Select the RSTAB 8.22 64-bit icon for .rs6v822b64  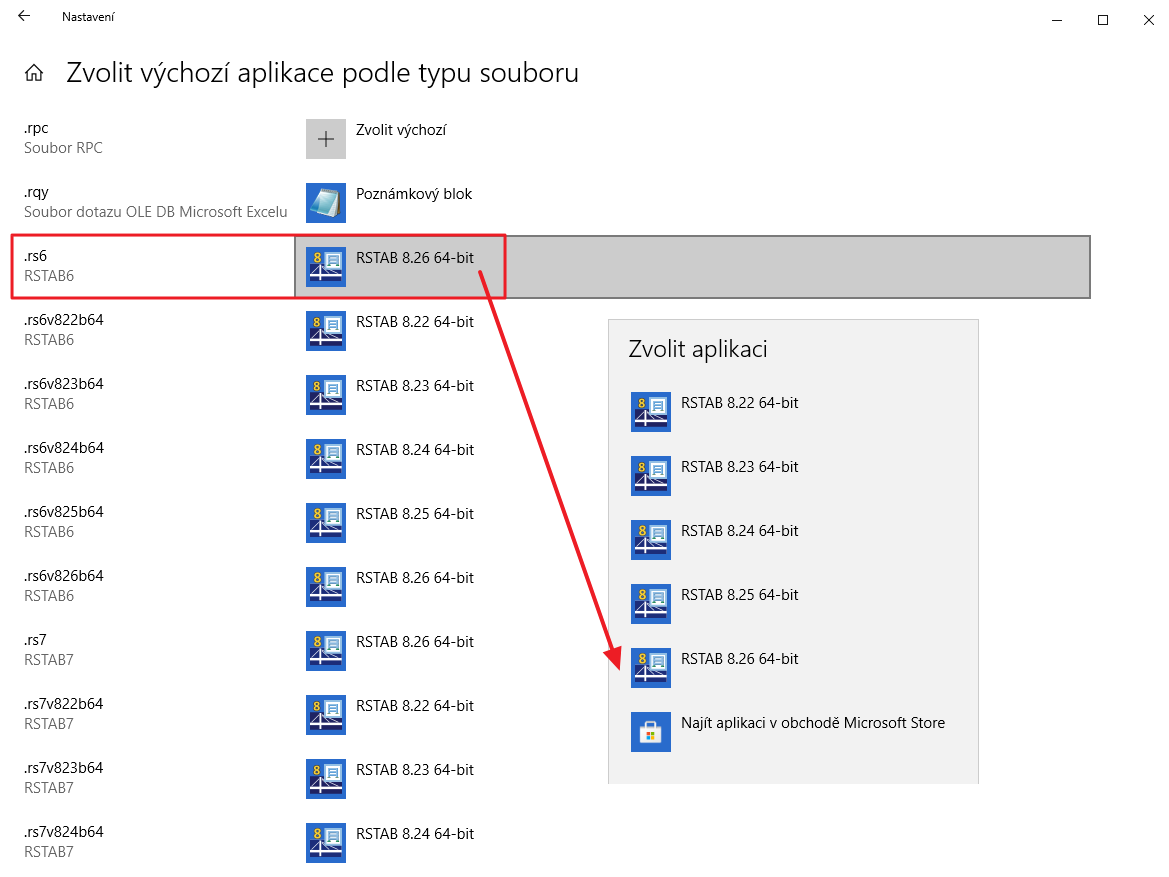[x=325, y=331]
